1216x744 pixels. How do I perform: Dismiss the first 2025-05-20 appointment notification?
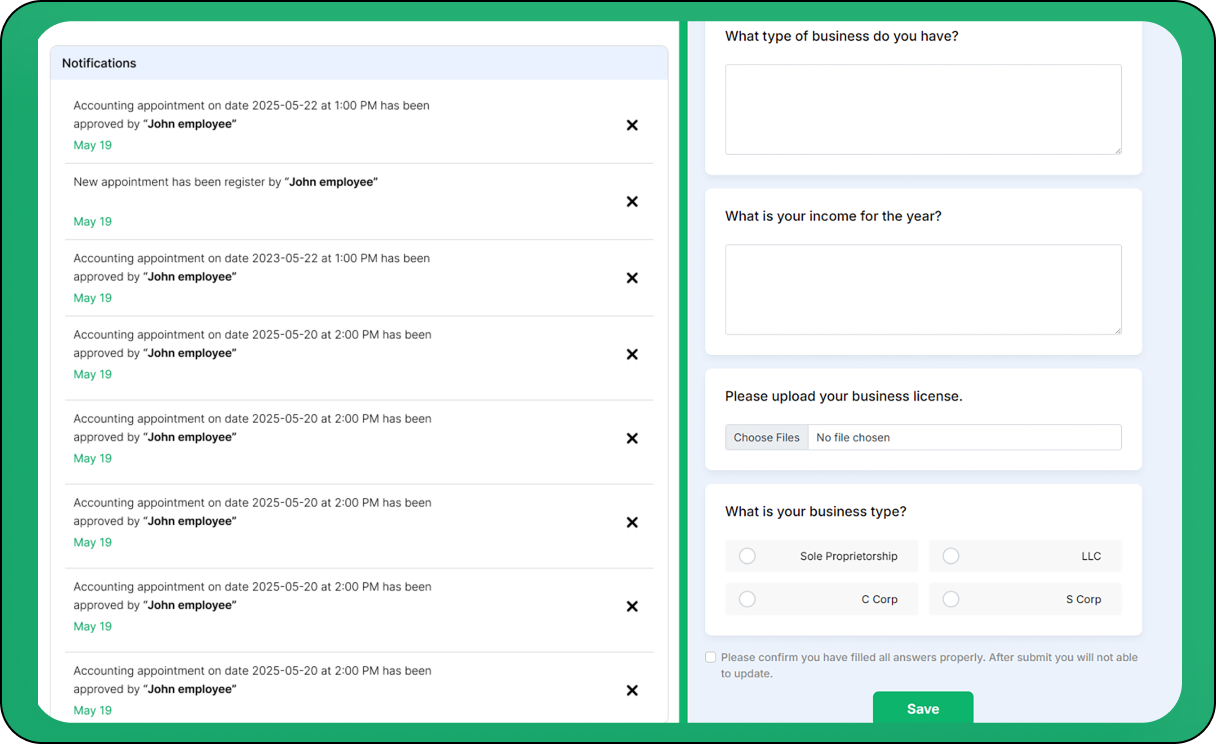click(x=632, y=354)
